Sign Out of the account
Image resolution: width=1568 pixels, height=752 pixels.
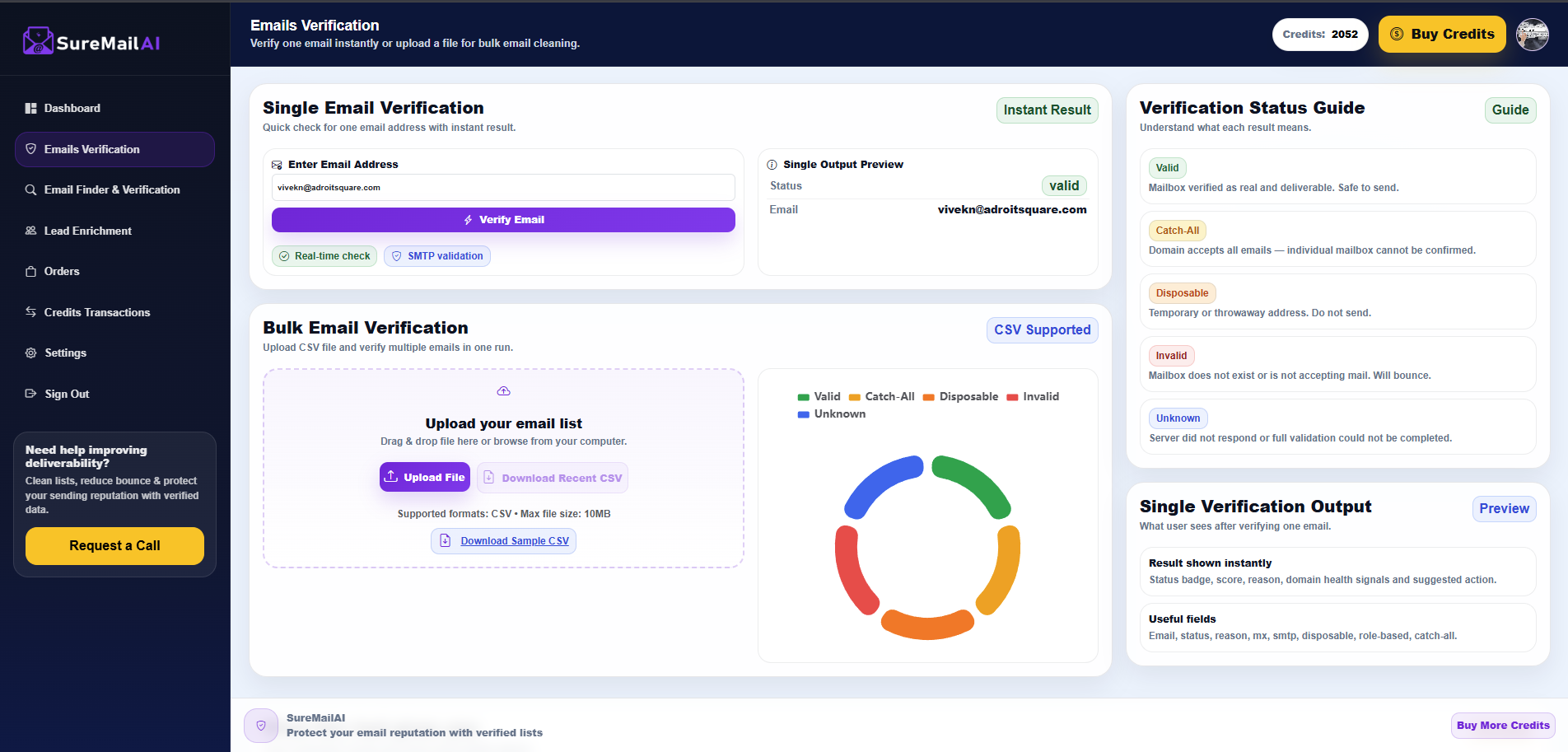pyautogui.click(x=114, y=394)
